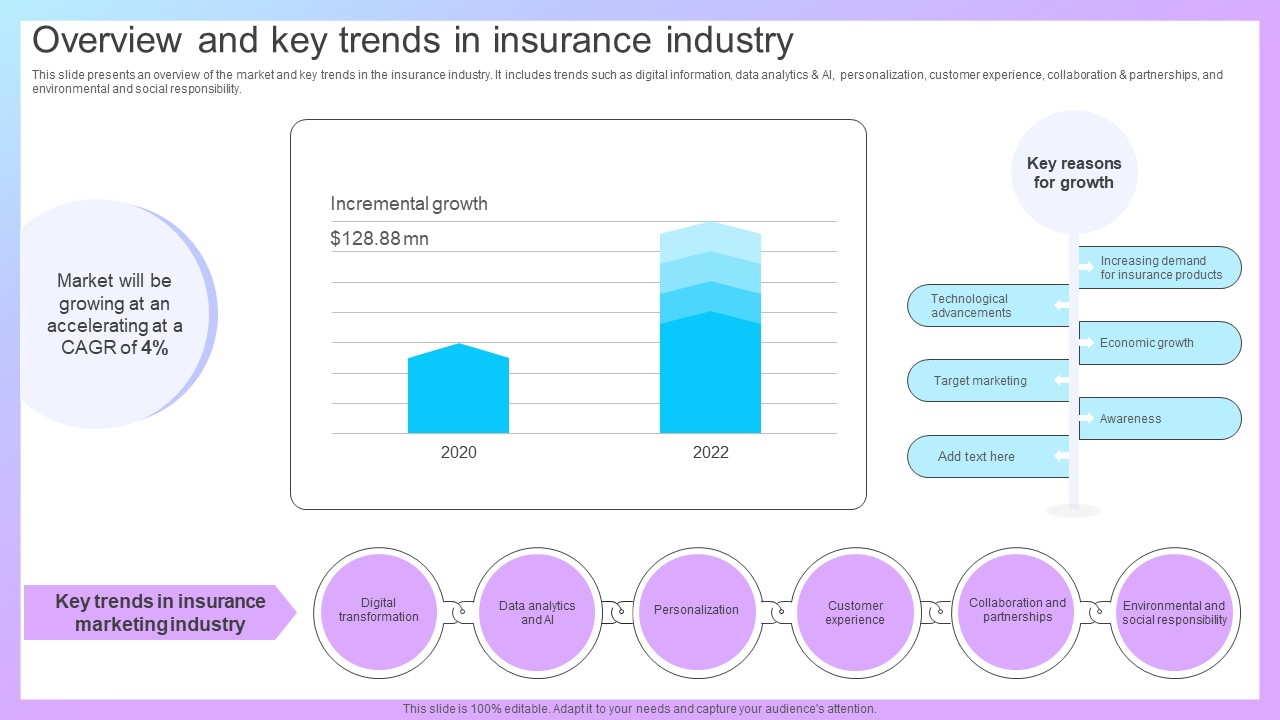Click the Economic growth pill
This screenshot has width=1280, height=720.
tap(1160, 343)
